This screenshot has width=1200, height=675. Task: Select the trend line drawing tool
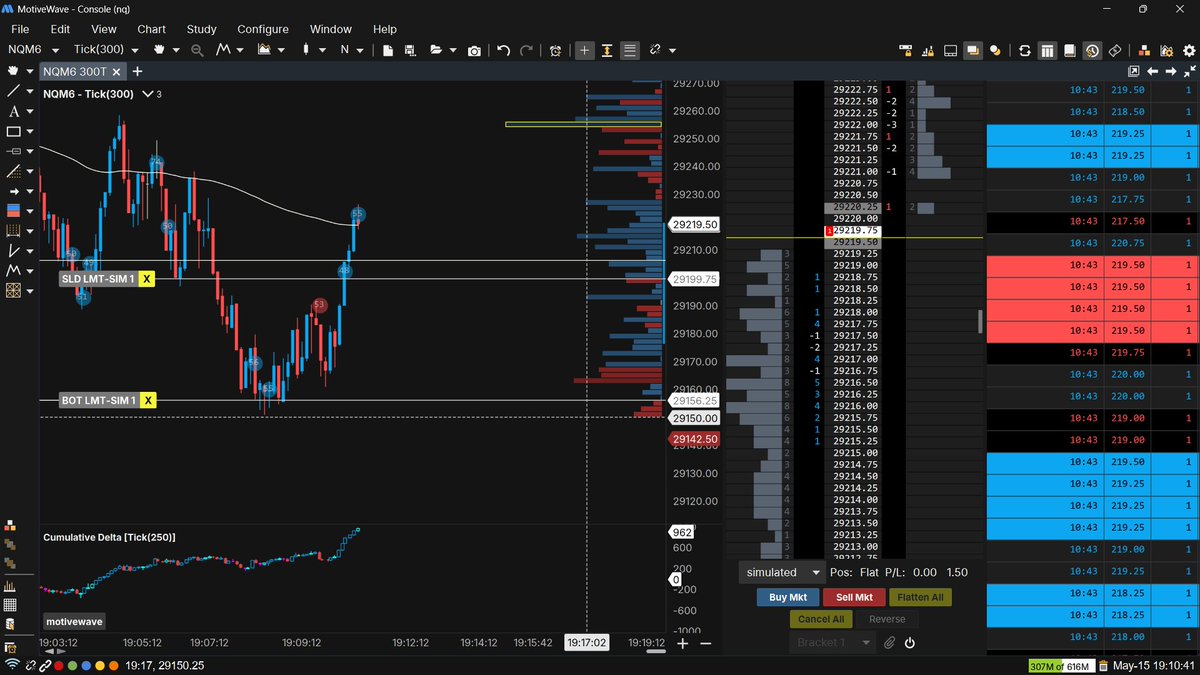pyautogui.click(x=14, y=91)
